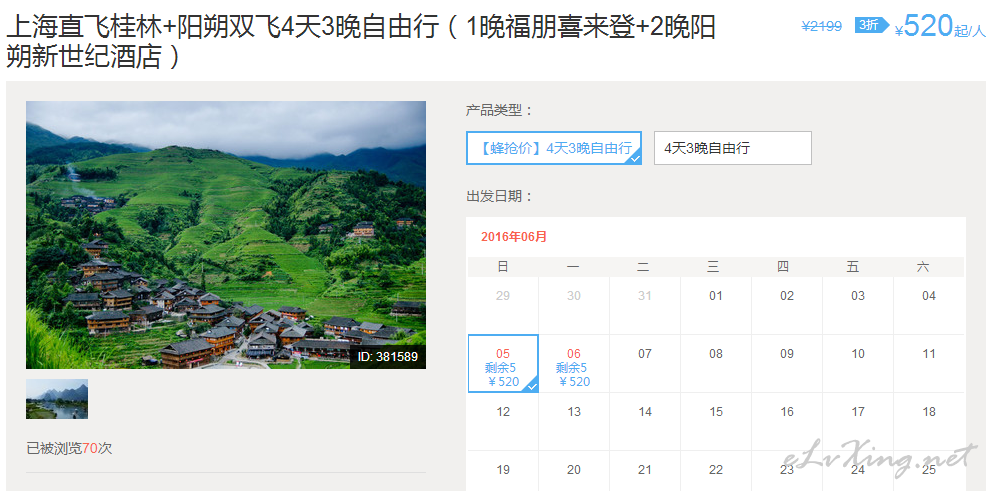The width and height of the screenshot is (988, 491).
Task: Click calendar date 22
Action: 716,471
